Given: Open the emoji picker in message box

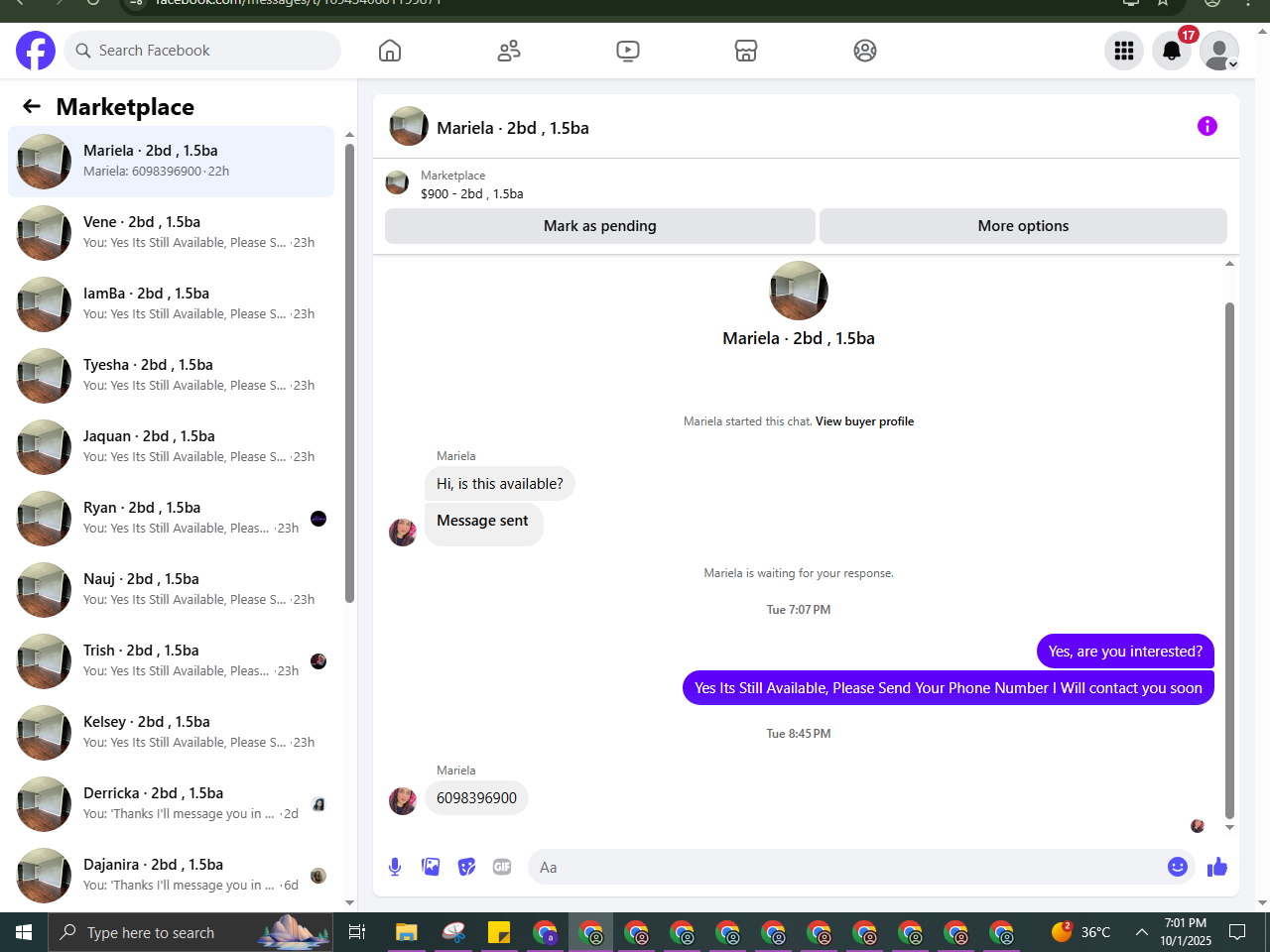Looking at the screenshot, I should point(1178,867).
